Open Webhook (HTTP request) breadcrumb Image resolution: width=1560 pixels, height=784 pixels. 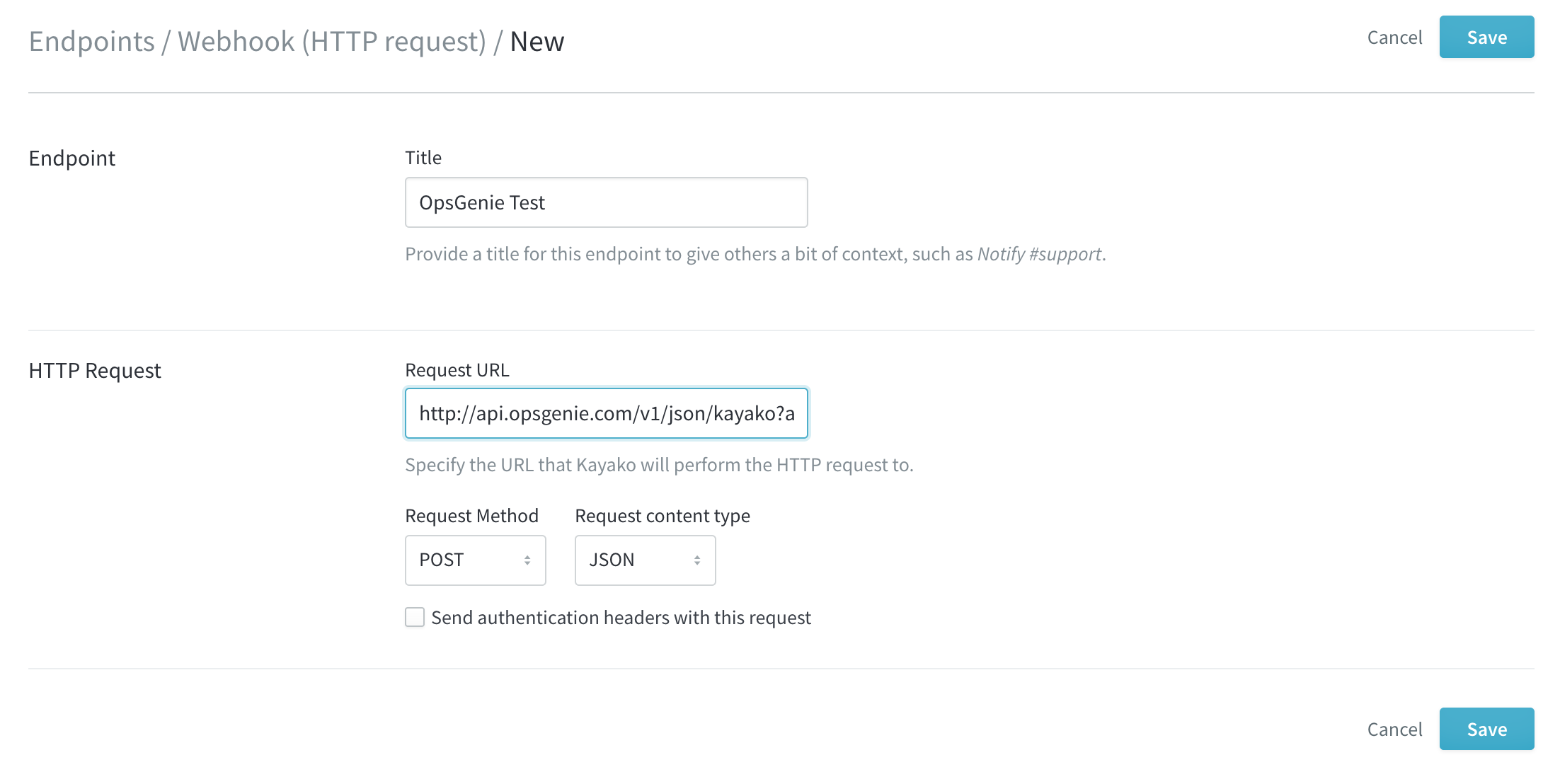[332, 41]
